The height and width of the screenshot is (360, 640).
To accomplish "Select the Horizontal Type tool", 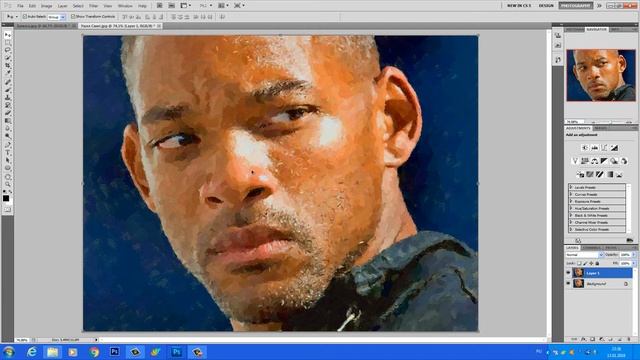I will (7, 152).
